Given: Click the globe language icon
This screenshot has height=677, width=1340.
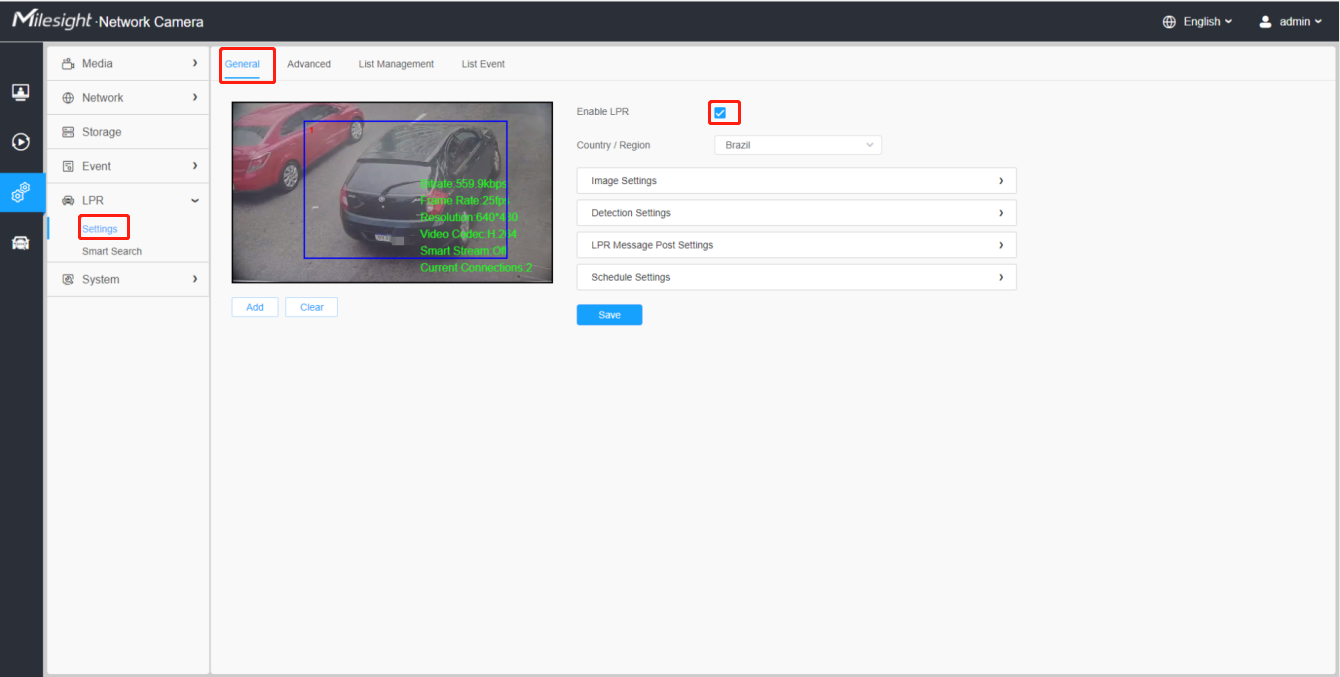Looking at the screenshot, I should (1169, 22).
